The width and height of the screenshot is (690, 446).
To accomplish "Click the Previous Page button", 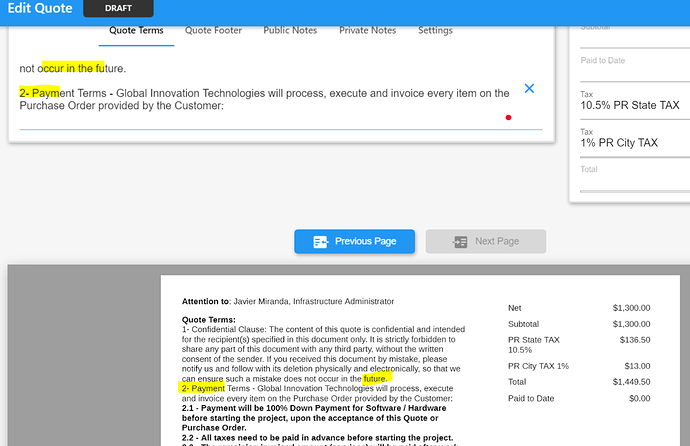I will [x=355, y=241].
